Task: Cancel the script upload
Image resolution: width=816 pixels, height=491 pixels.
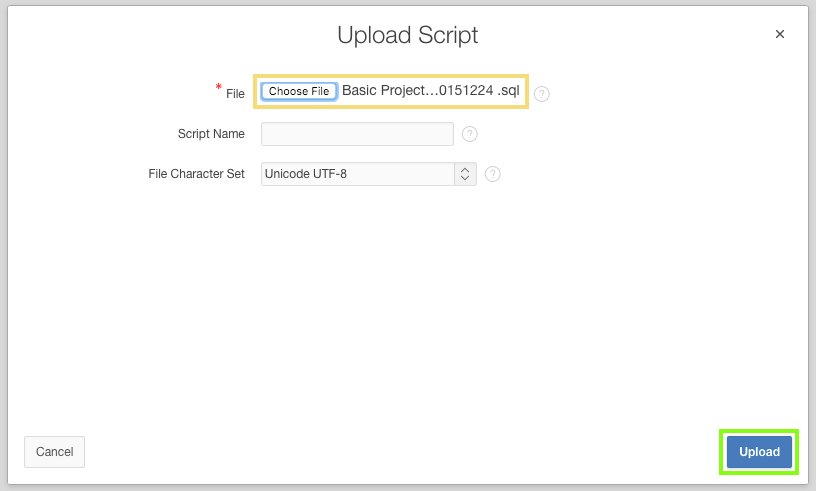Action: pos(54,452)
